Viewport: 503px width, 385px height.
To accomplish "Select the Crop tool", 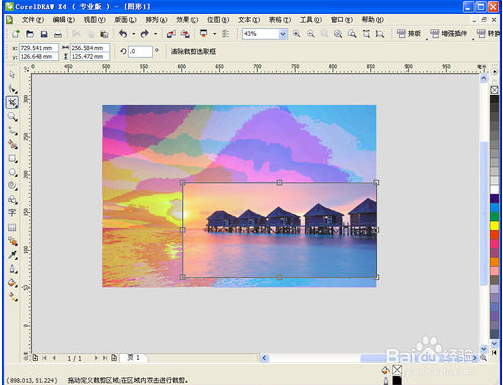I will (x=12, y=102).
